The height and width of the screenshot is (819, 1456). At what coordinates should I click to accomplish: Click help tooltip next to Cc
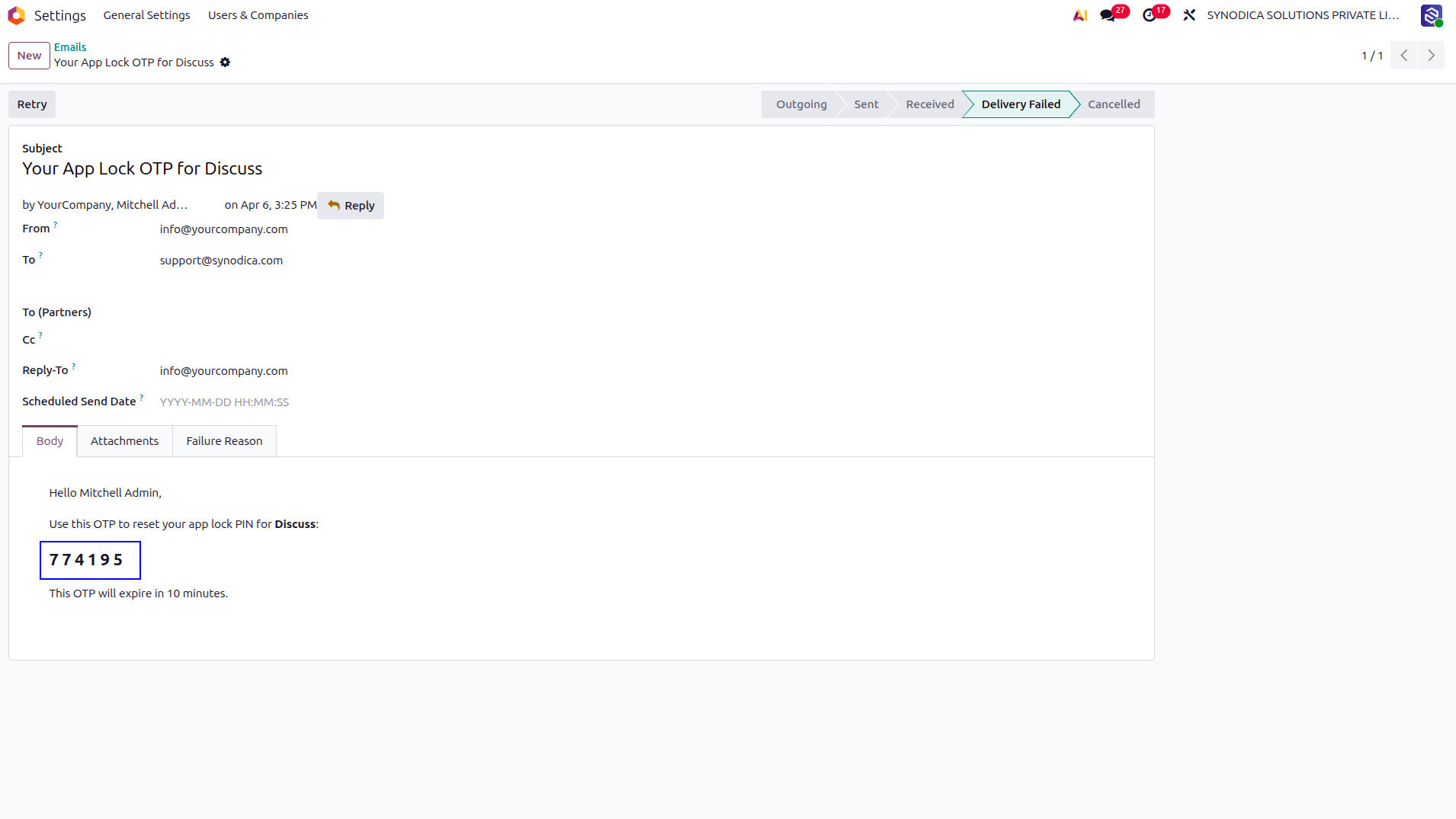pos(40,335)
